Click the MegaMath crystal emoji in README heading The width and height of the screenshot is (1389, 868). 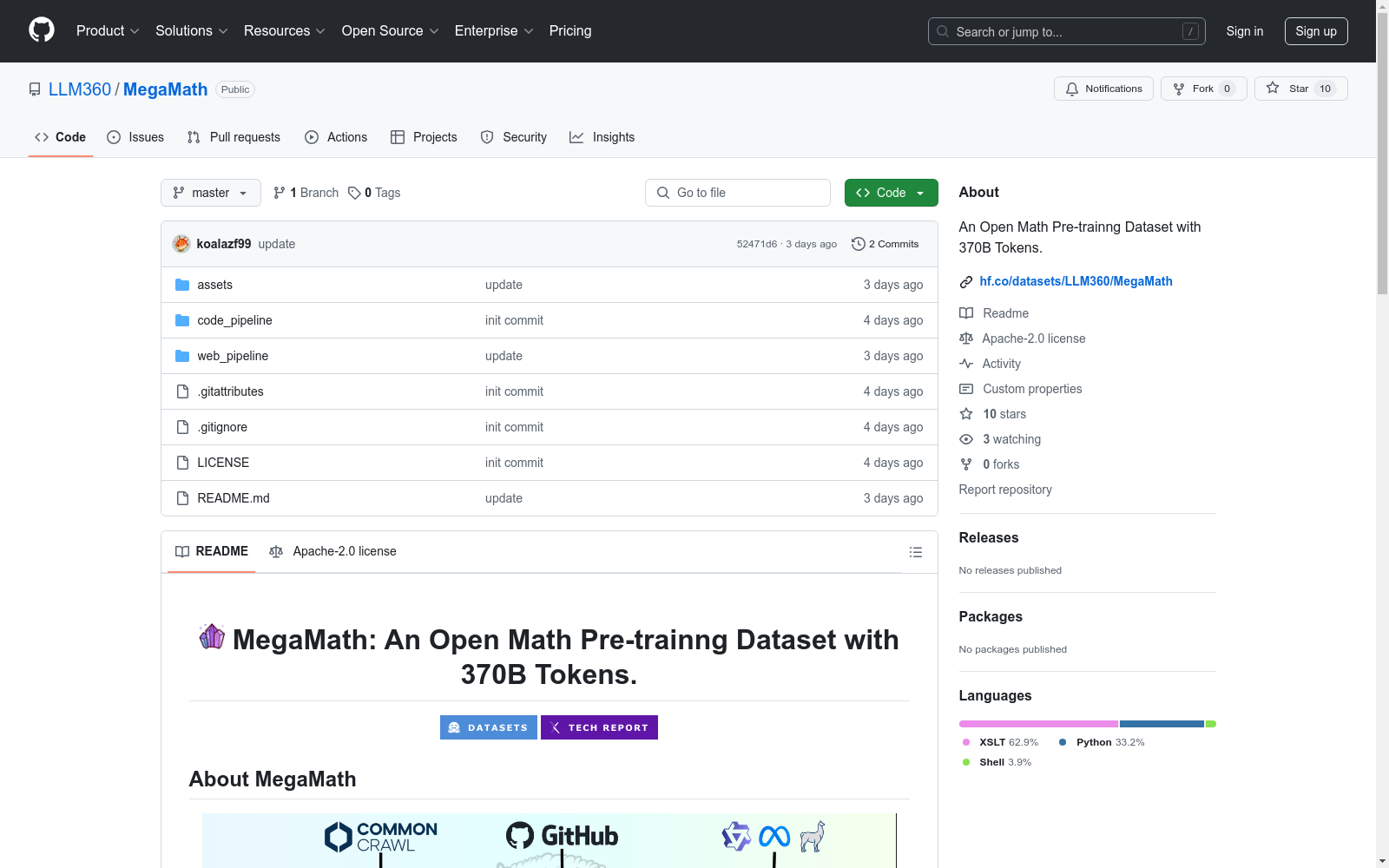[212, 637]
